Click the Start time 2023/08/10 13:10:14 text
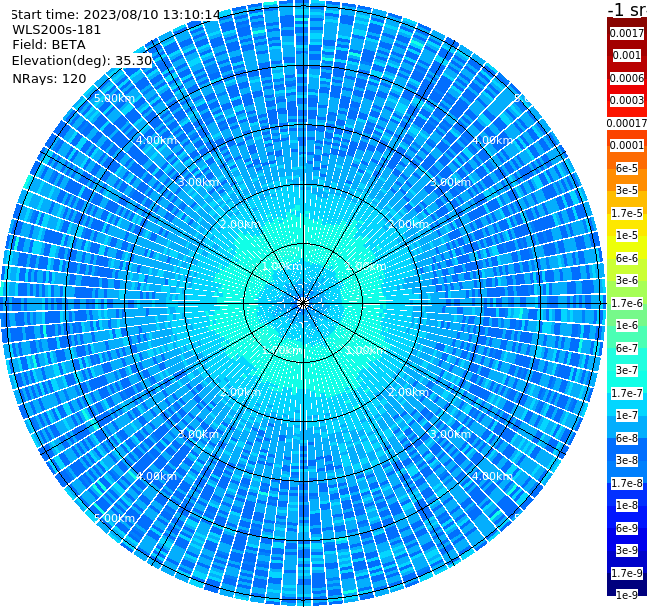 115,15
